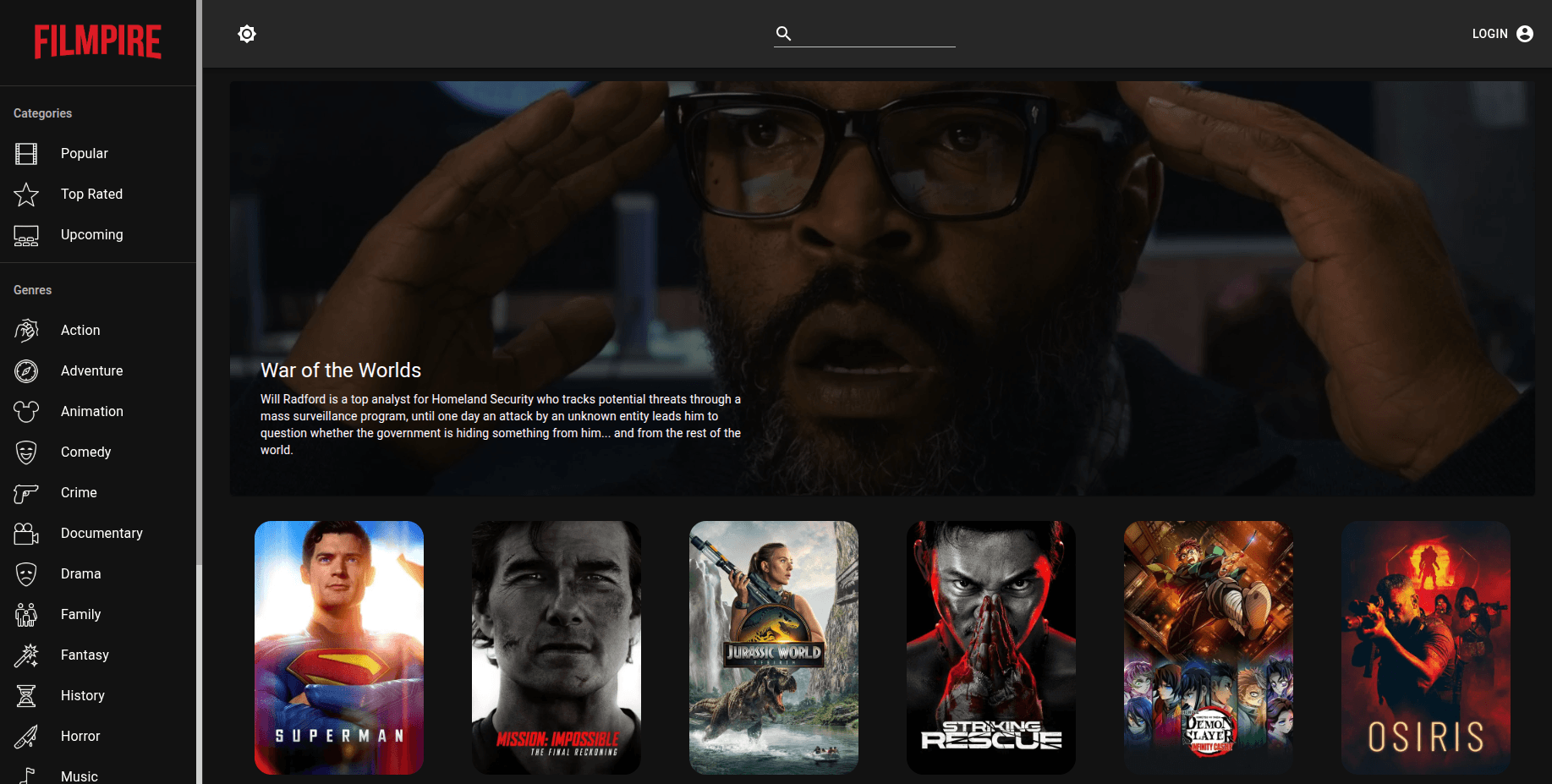This screenshot has height=784, width=1552.
Task: Click the Family people icon
Action: (26, 615)
